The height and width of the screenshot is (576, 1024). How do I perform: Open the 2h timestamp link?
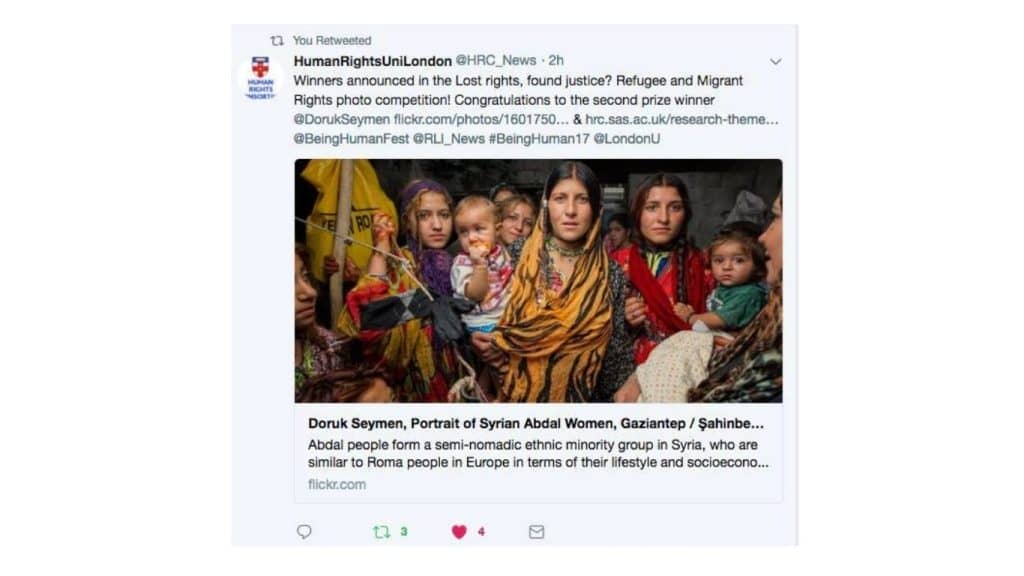pos(556,61)
